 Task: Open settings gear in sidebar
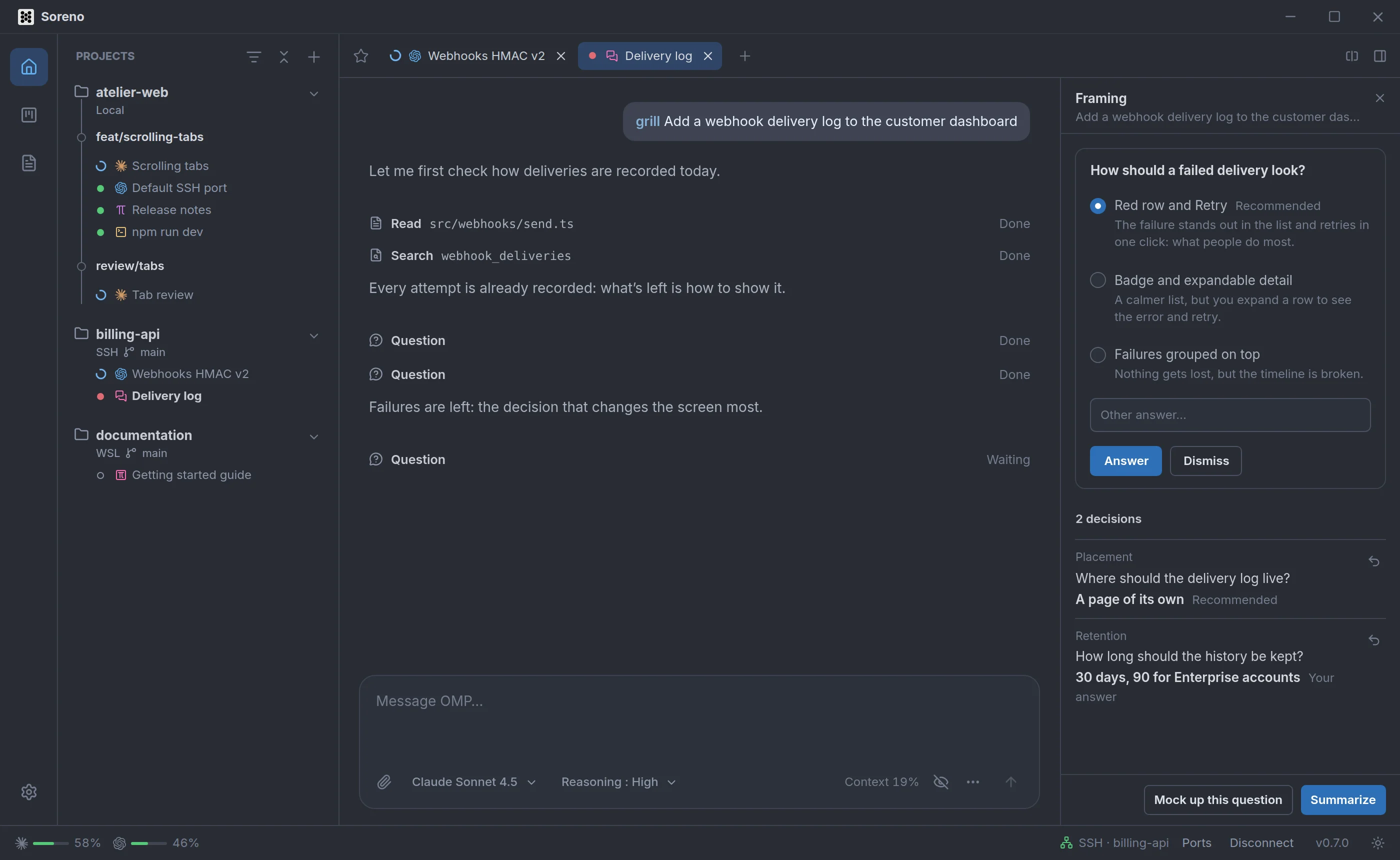tap(29, 791)
